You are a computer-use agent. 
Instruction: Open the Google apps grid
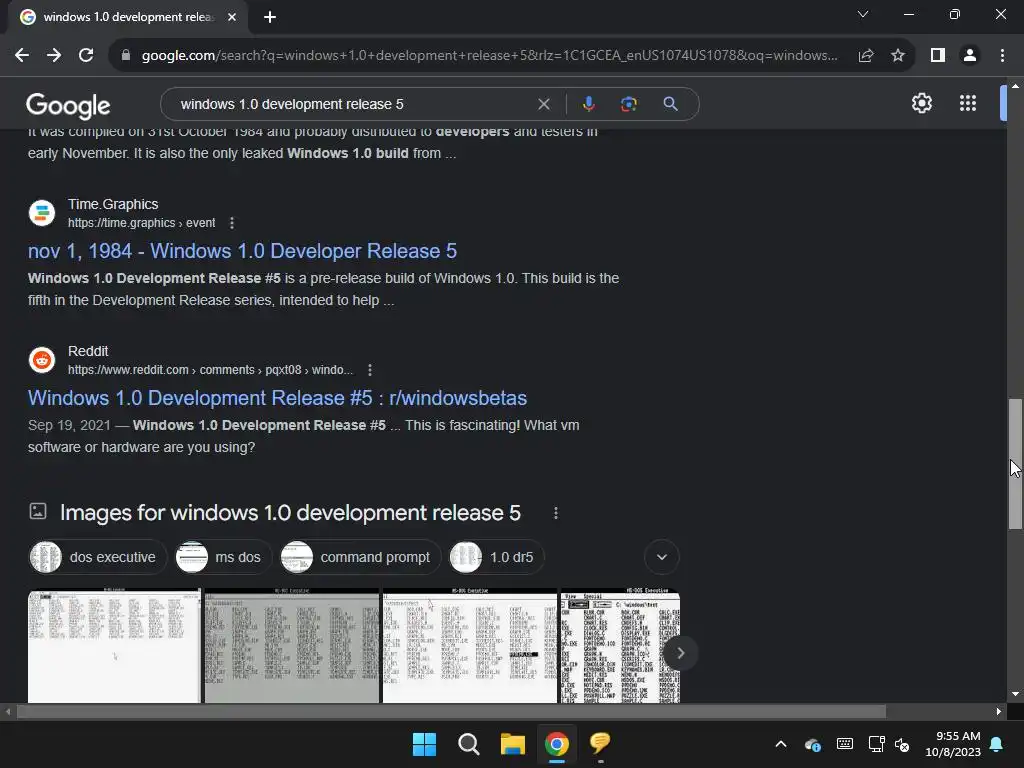click(968, 103)
